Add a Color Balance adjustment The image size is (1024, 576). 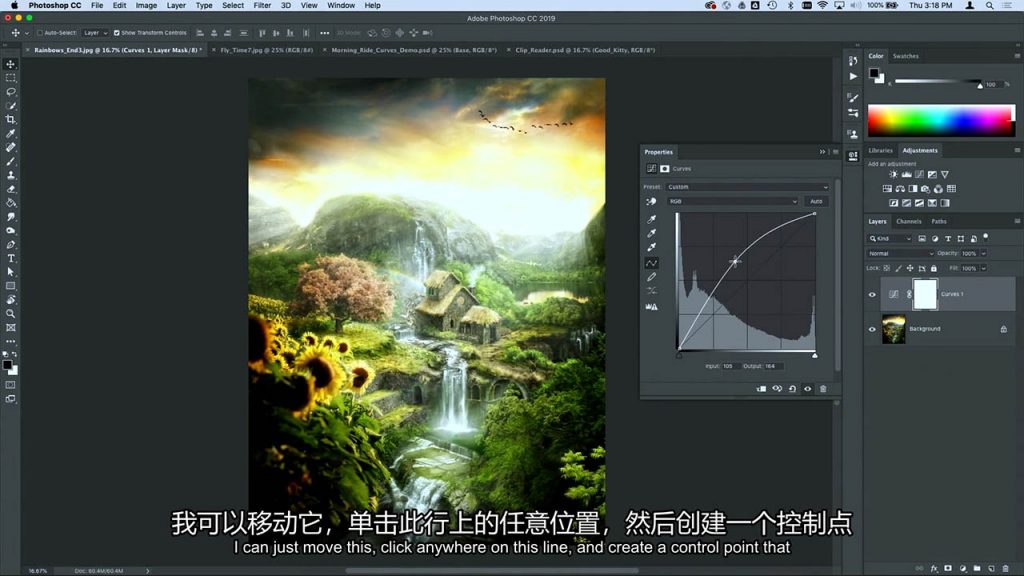point(900,189)
